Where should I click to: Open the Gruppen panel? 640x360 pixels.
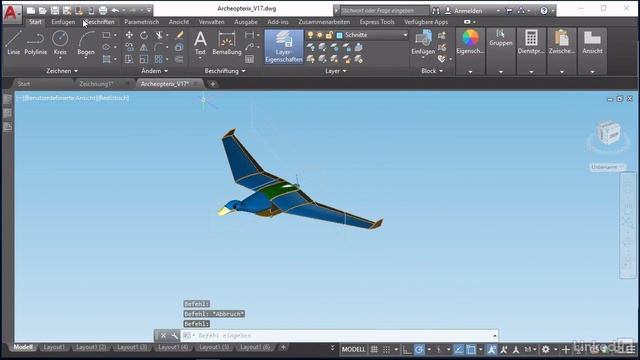tap(500, 38)
